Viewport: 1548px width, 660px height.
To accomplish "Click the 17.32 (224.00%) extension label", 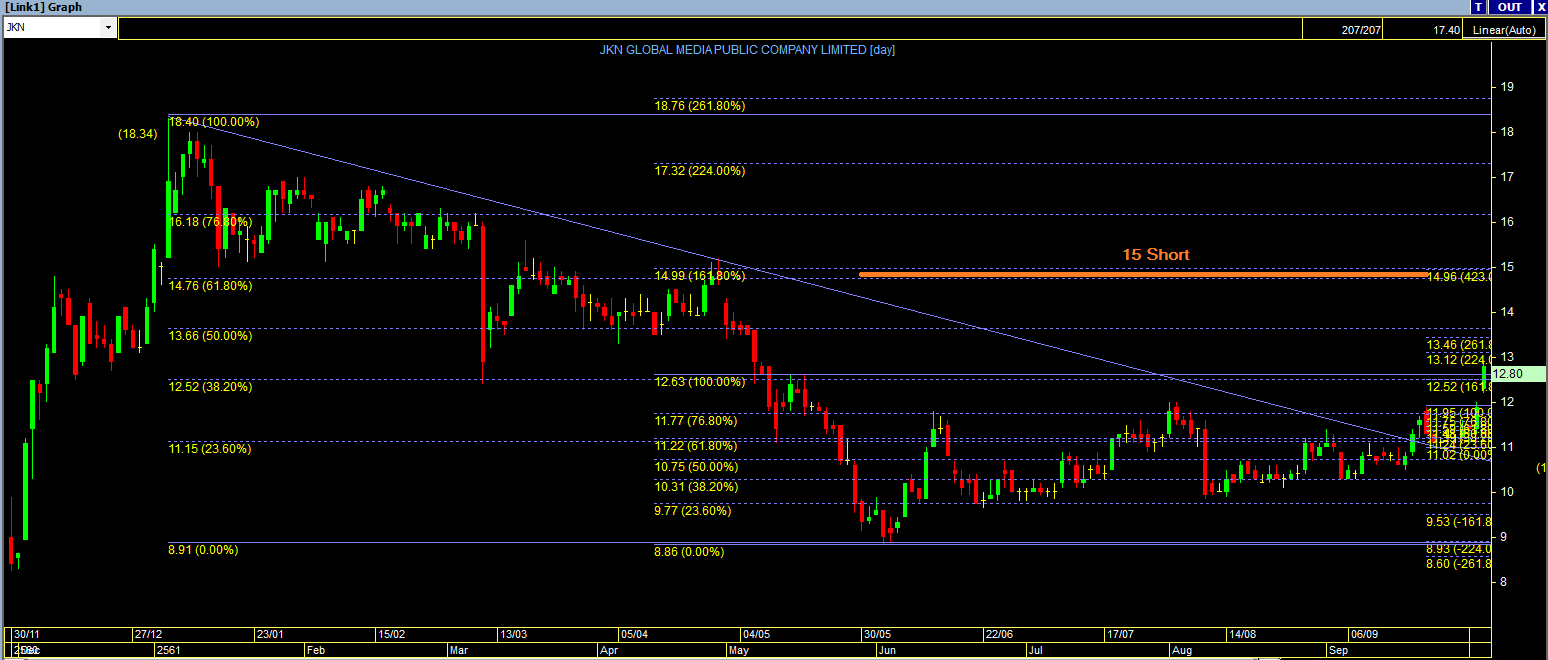I will point(700,171).
